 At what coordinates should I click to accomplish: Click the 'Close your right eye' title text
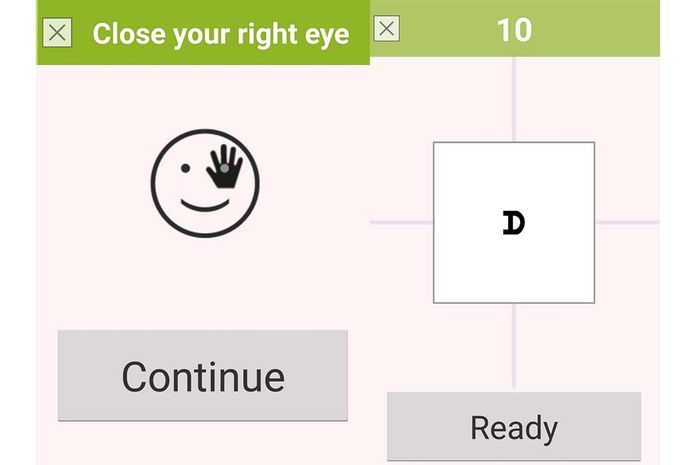coord(221,34)
